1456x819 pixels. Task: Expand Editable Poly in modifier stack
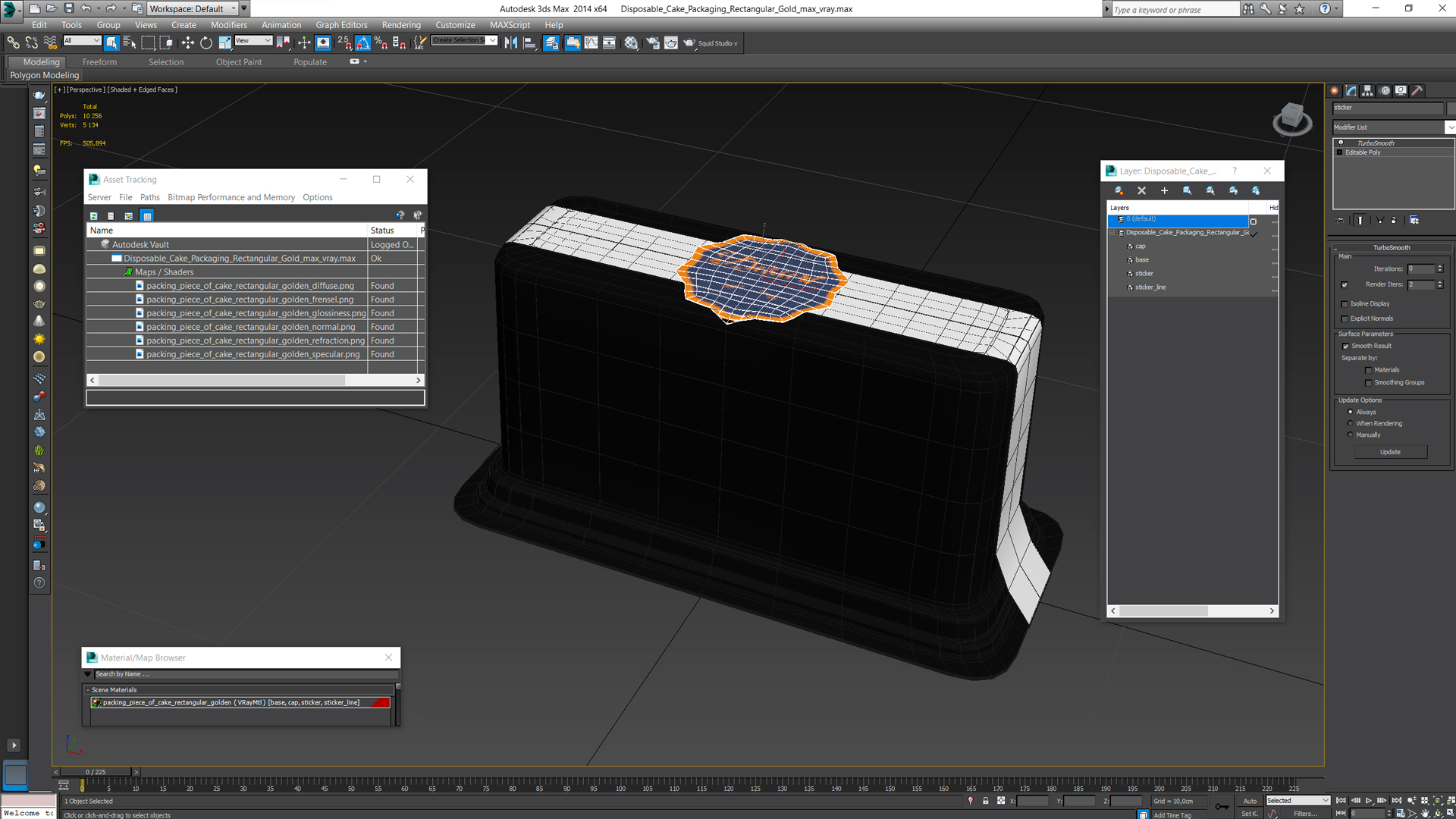tap(1339, 152)
